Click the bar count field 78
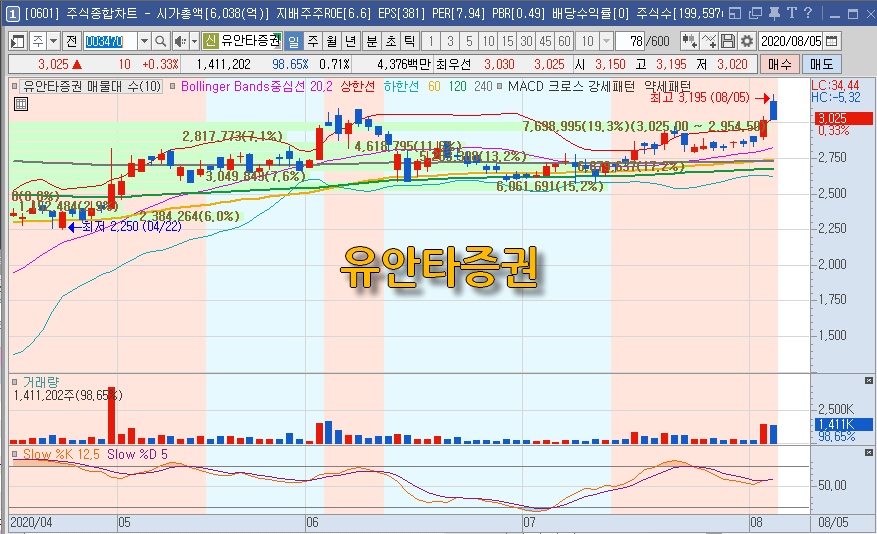The width and height of the screenshot is (877, 534). [x=630, y=41]
